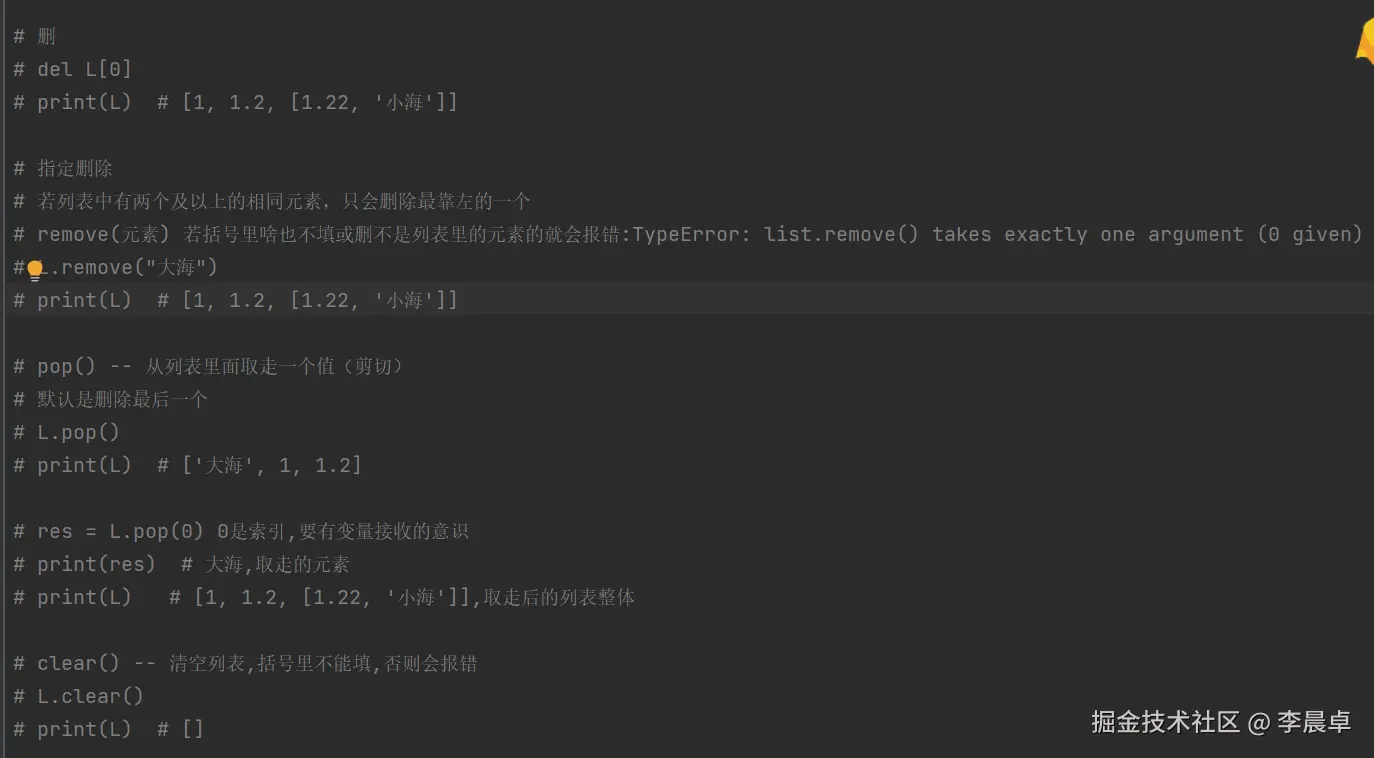Click the '取走后的列表整体' comment text
This screenshot has height=758, width=1374.
pos(559,597)
